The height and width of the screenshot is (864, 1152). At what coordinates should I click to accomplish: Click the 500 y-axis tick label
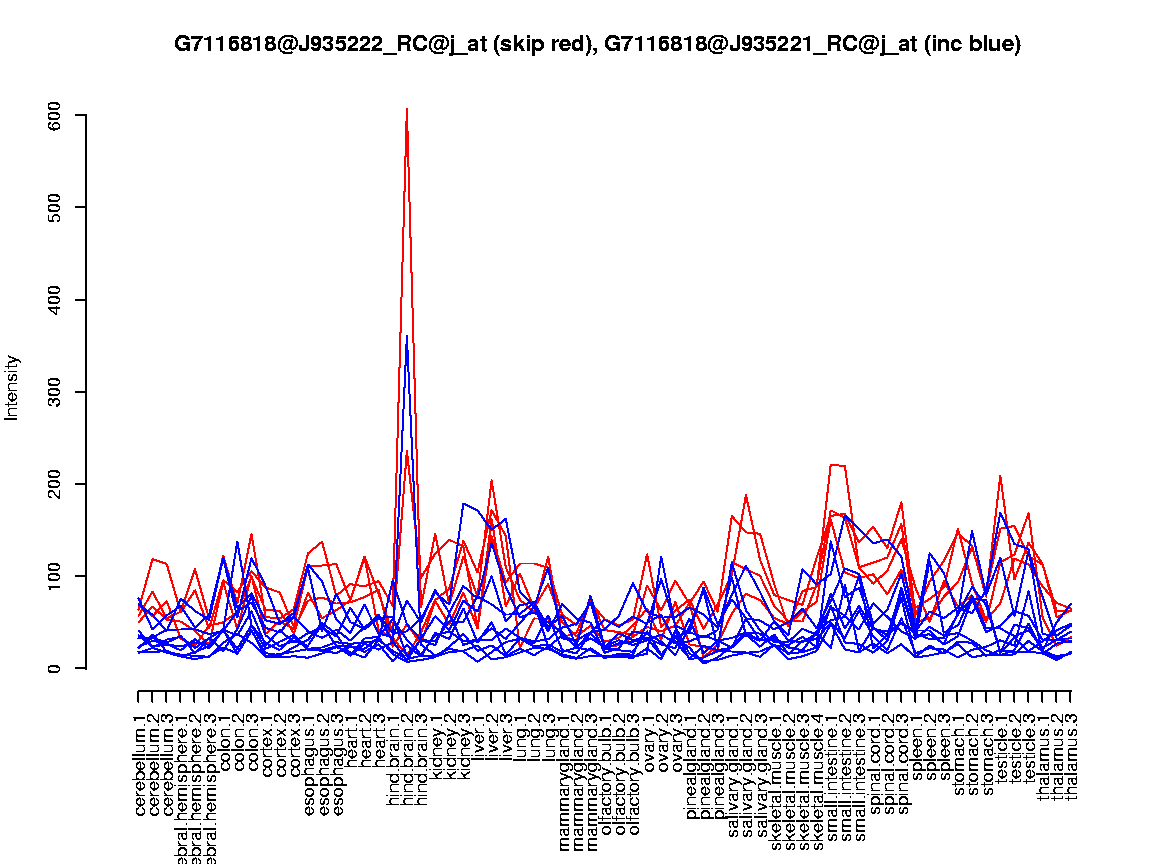(54, 208)
